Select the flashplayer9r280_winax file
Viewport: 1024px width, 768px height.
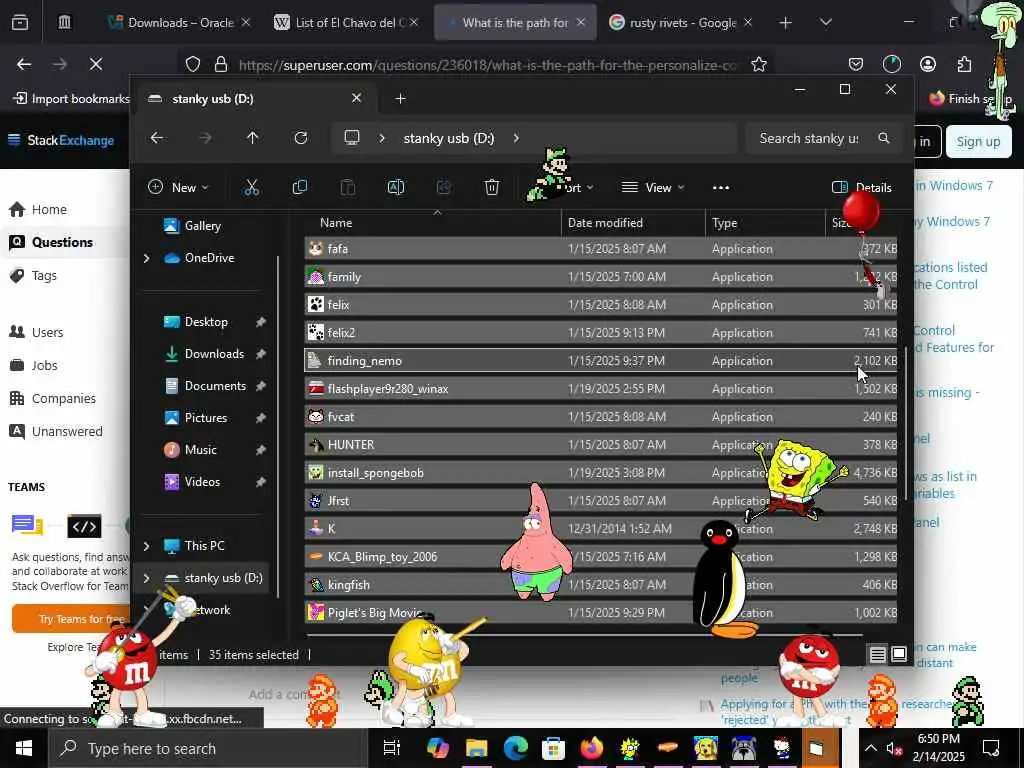coord(601,389)
